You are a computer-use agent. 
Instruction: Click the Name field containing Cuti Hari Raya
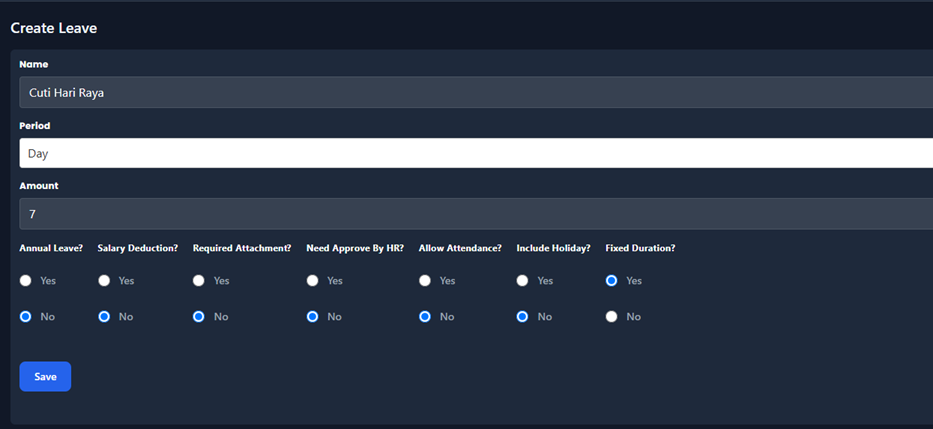pos(476,92)
